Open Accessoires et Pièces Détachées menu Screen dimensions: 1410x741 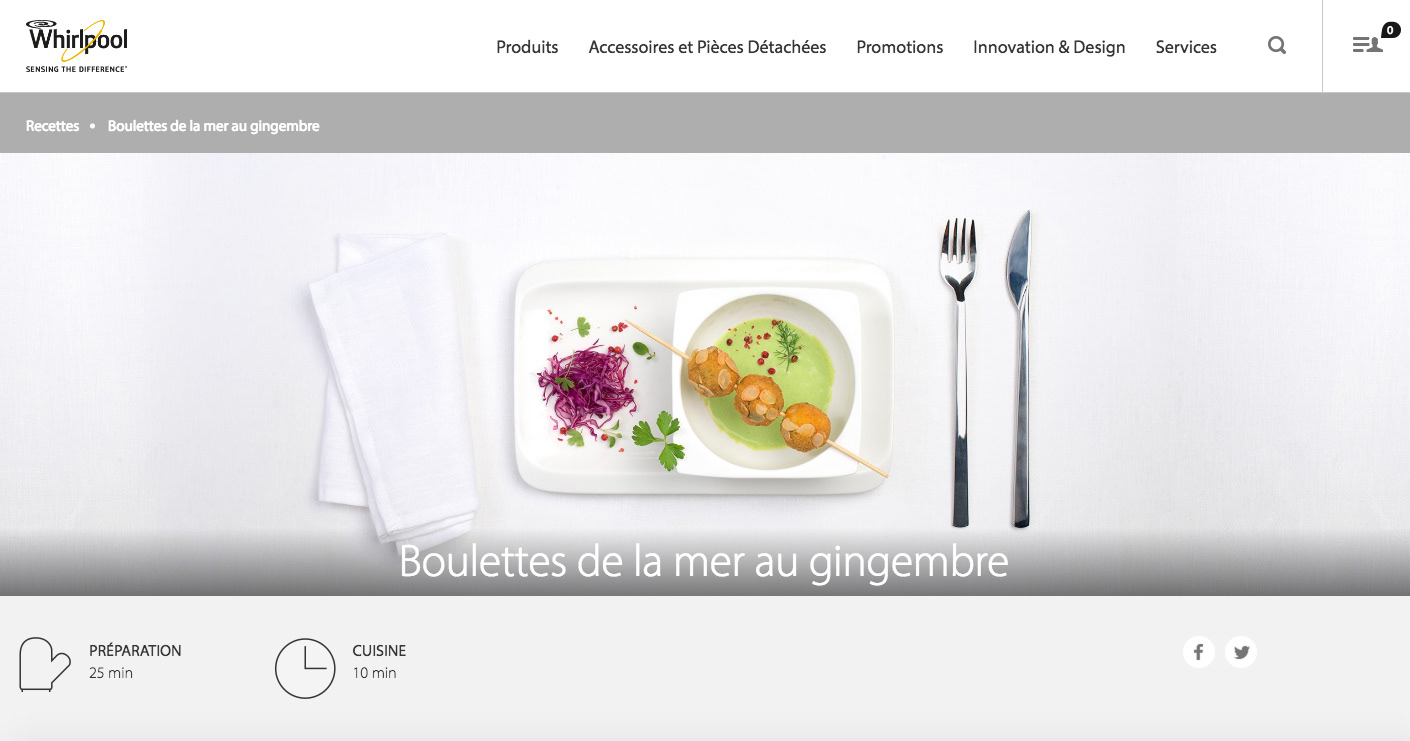pyautogui.click(x=707, y=47)
